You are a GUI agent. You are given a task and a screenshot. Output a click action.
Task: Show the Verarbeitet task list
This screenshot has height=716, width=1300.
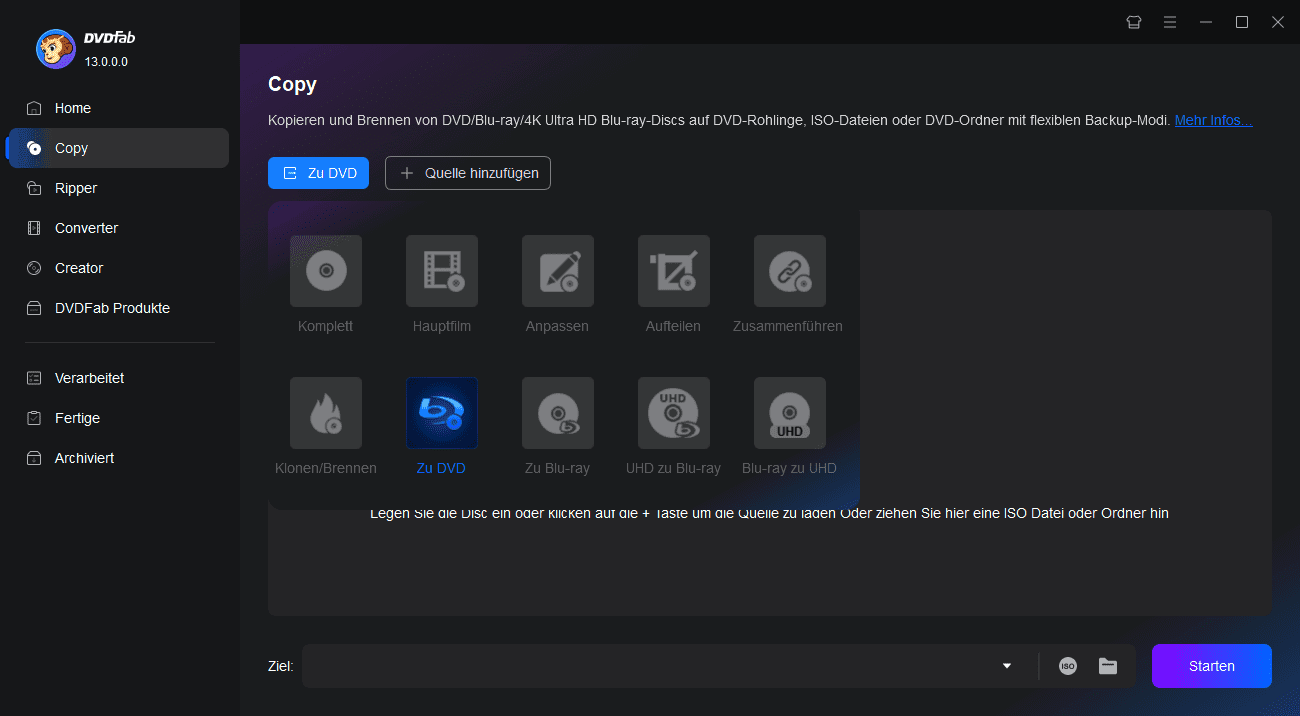[118, 378]
